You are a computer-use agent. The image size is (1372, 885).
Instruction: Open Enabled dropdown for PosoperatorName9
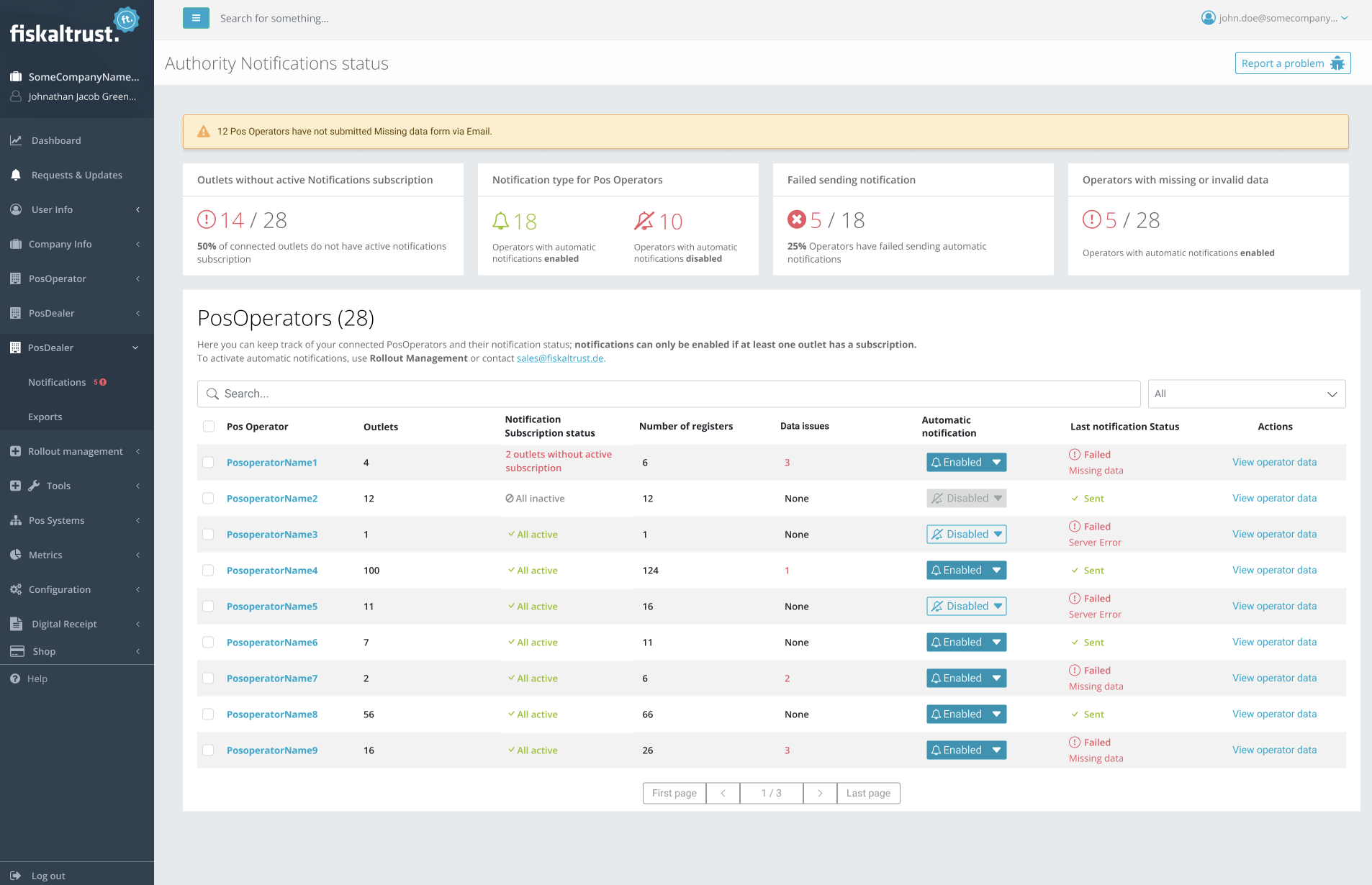pyautogui.click(x=966, y=750)
